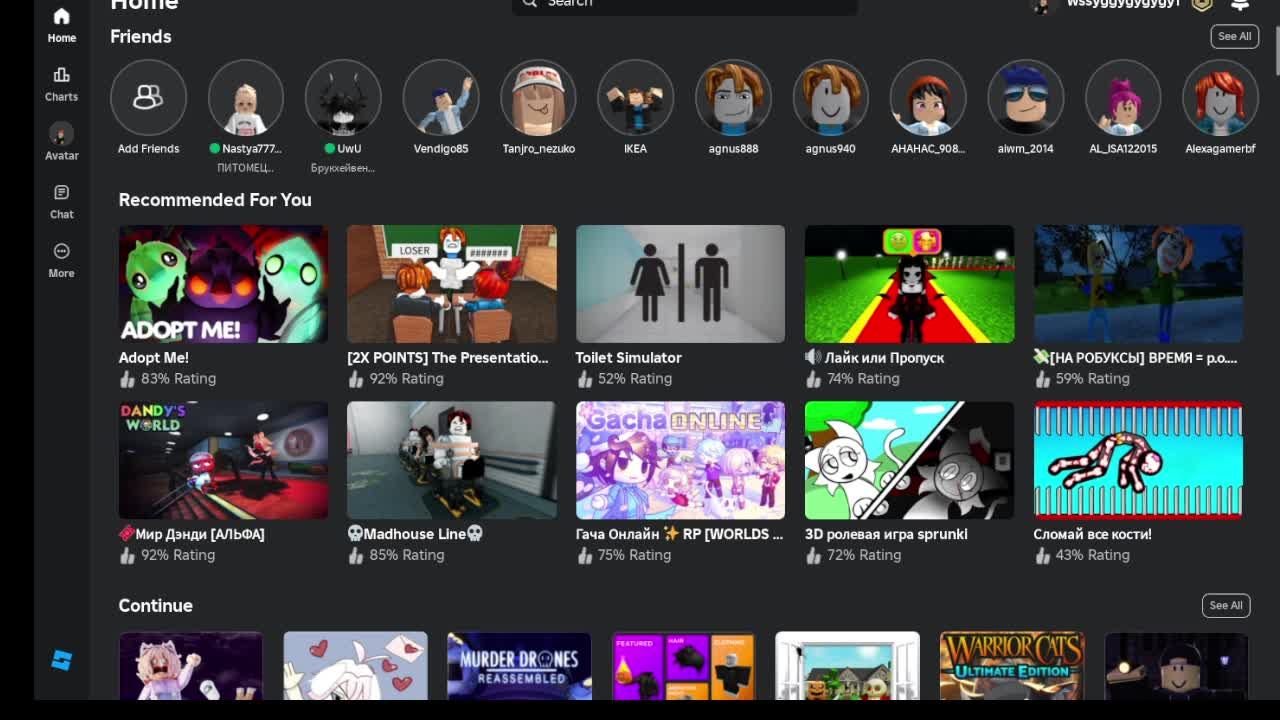The width and height of the screenshot is (1280, 720).
Task: Click username wssyggyggyggy text in top bar
Action: 1123,4
